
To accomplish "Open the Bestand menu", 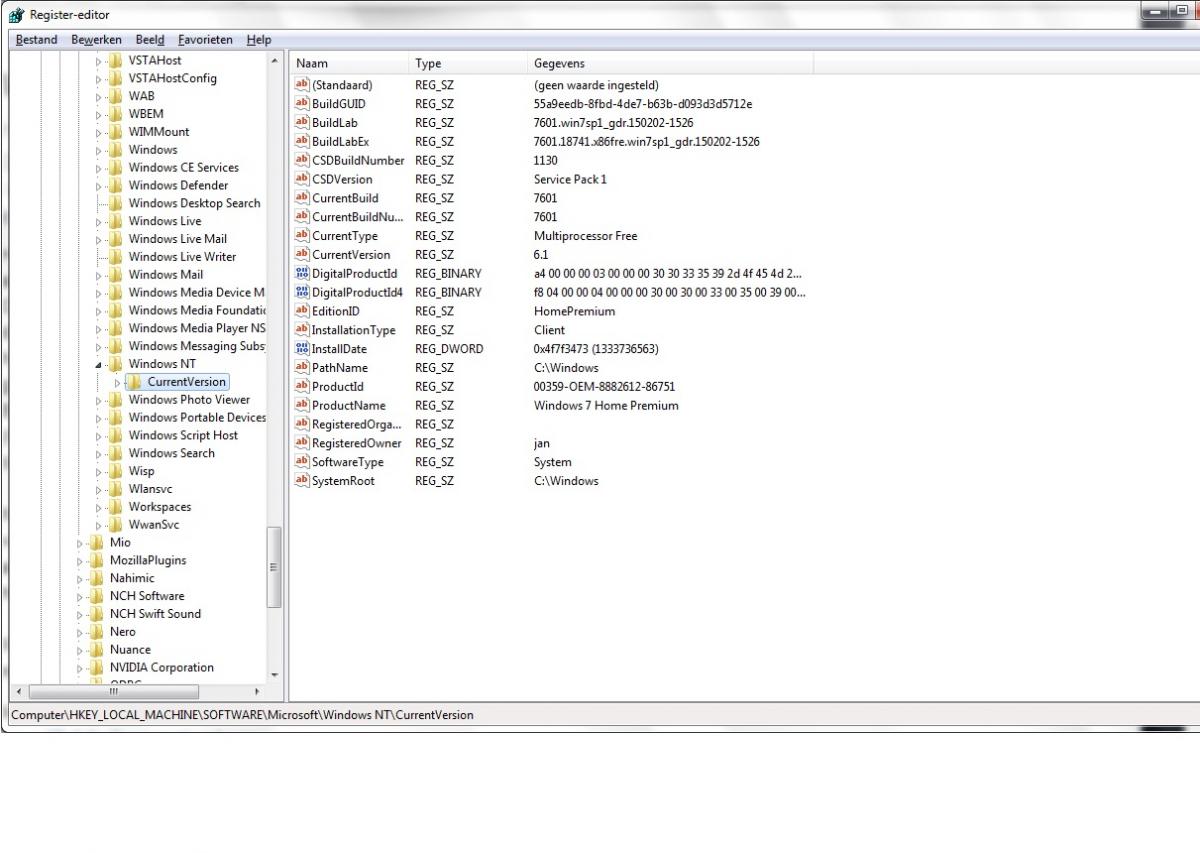I will (36, 40).
